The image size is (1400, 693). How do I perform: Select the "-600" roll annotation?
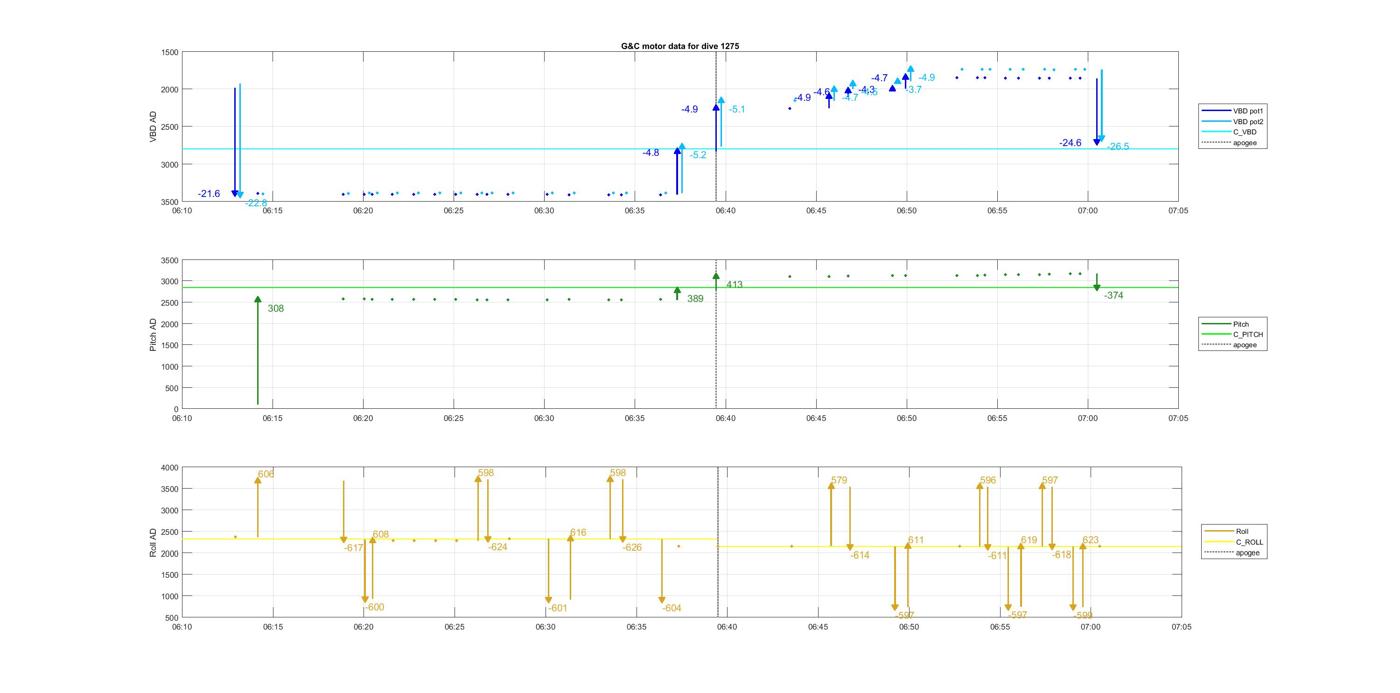coord(375,608)
